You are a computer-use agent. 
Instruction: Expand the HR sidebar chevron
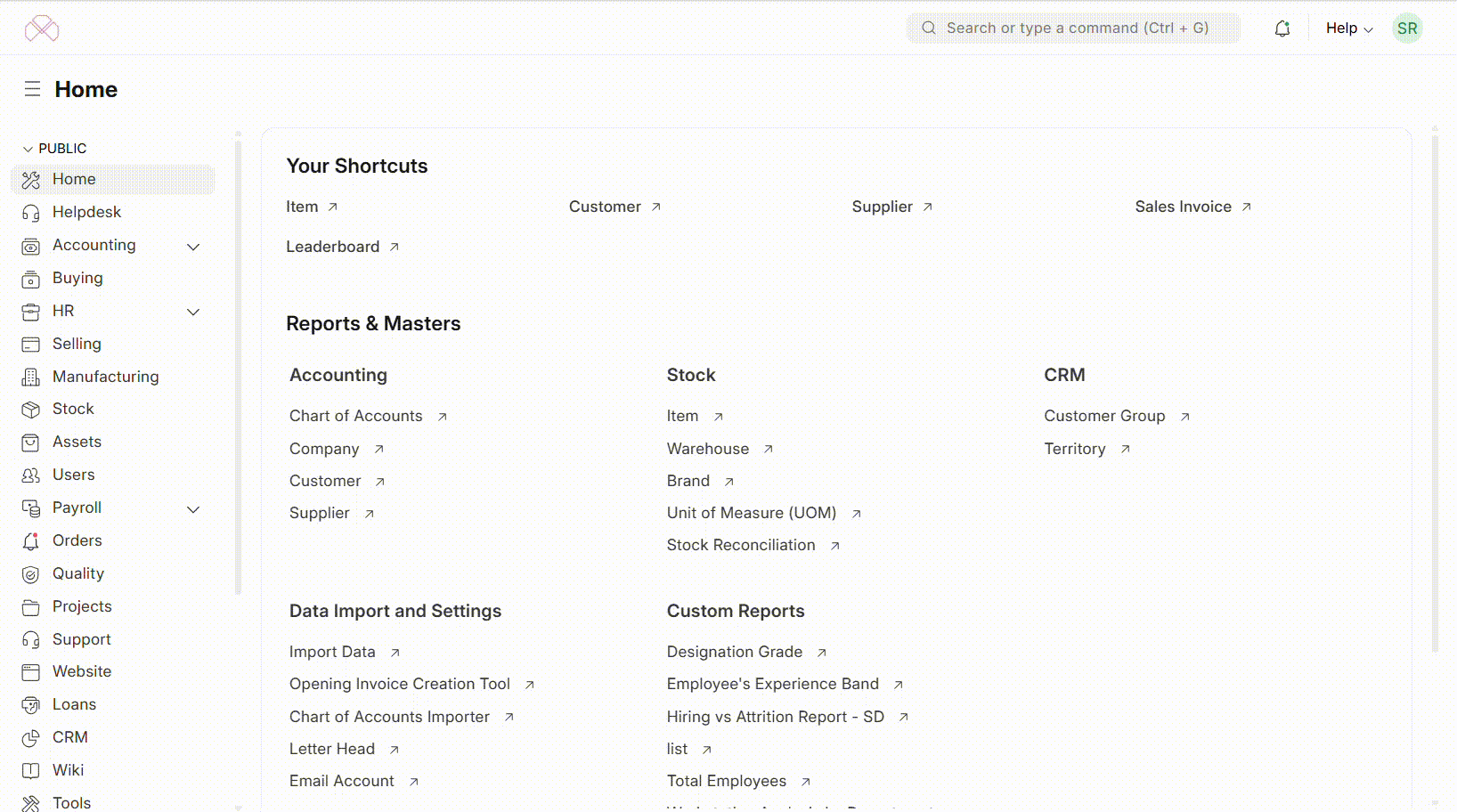pos(193,312)
